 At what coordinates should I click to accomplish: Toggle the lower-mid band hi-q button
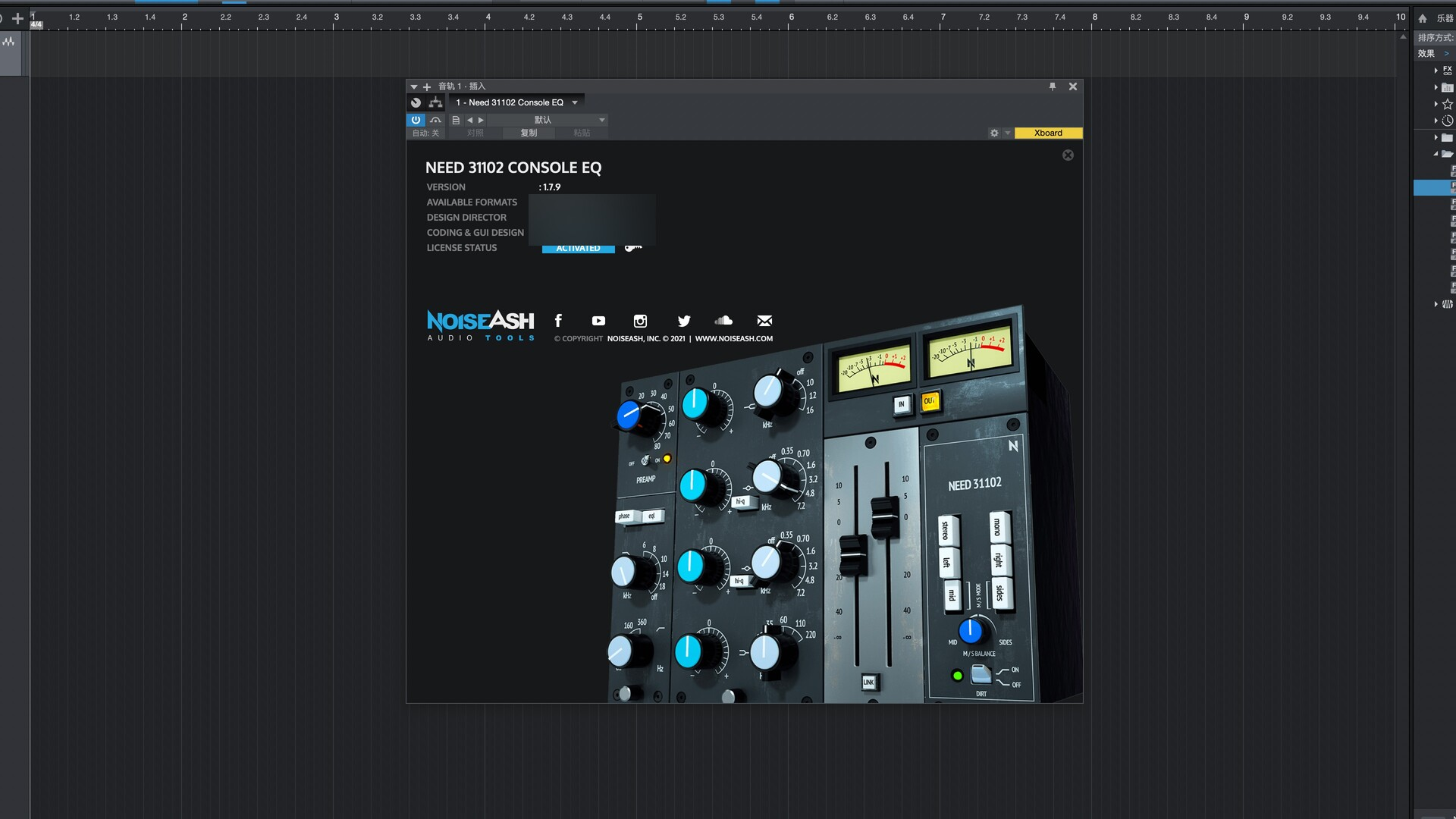point(740,582)
